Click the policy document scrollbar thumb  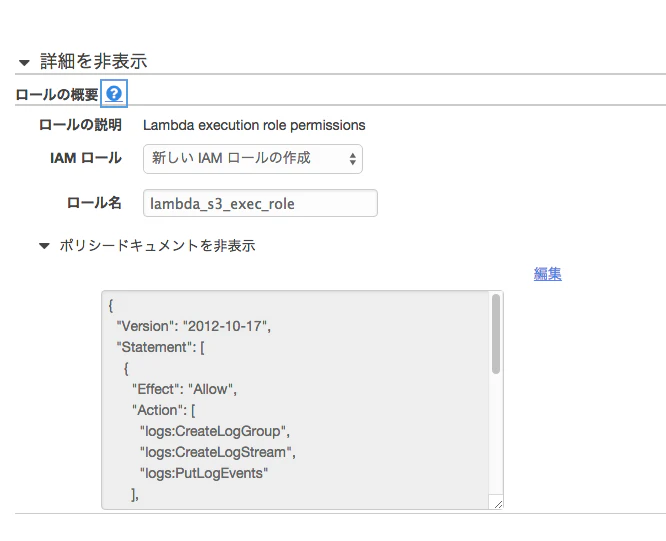(x=496, y=334)
